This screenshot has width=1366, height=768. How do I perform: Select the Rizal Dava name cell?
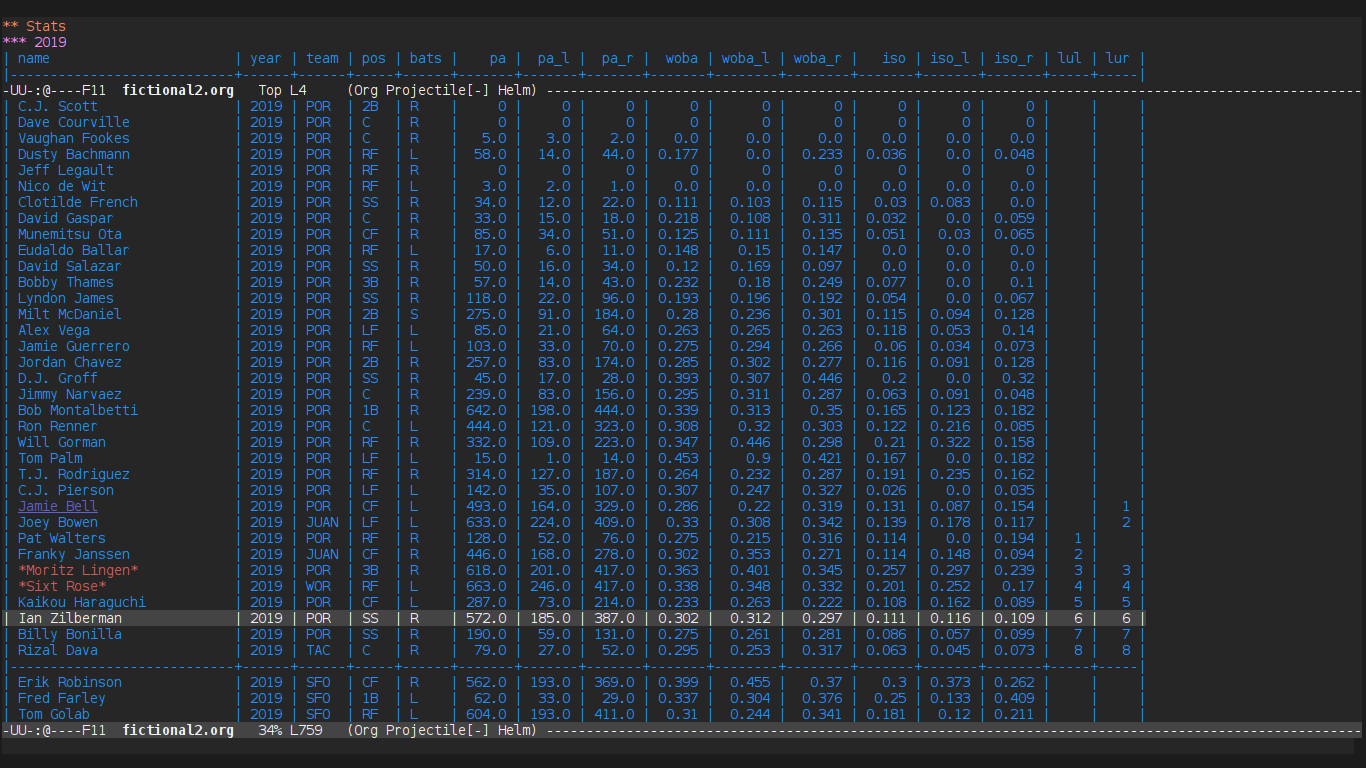(58, 650)
